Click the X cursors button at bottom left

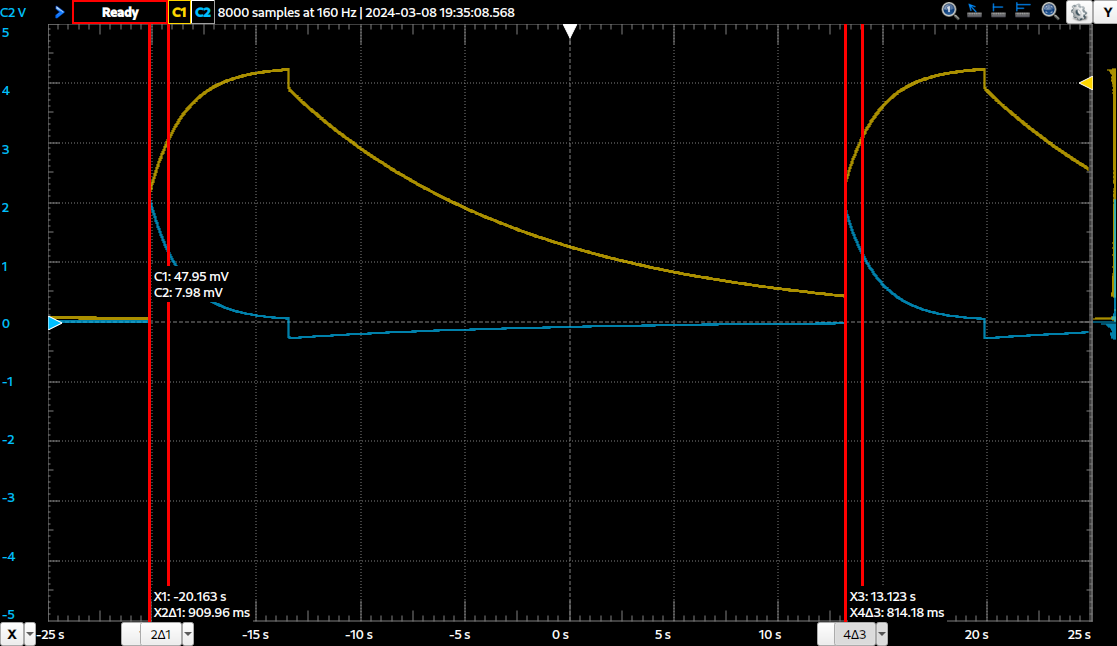pyautogui.click(x=12, y=635)
